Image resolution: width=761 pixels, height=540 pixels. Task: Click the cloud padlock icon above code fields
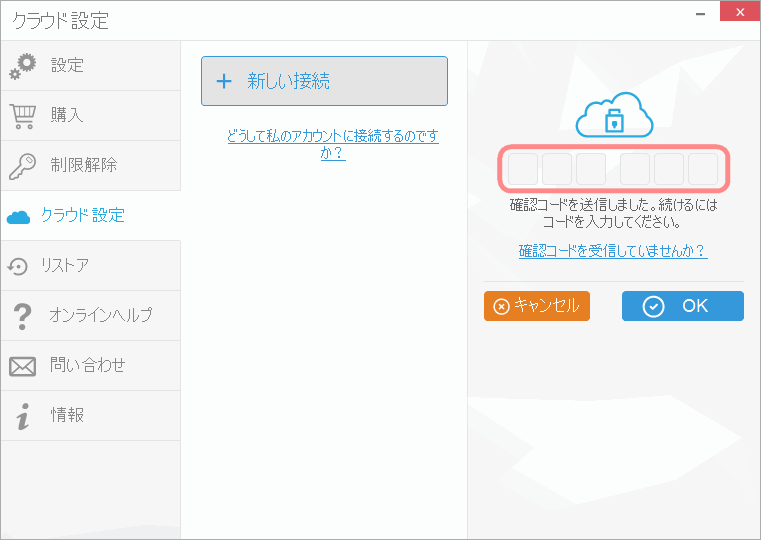(x=614, y=117)
